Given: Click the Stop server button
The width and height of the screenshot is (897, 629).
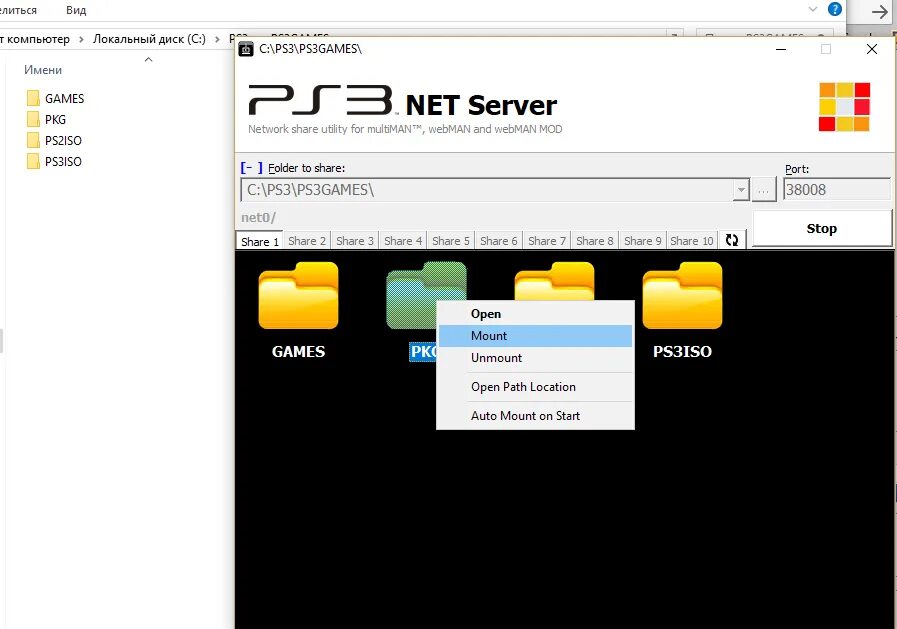Looking at the screenshot, I should point(821,229).
